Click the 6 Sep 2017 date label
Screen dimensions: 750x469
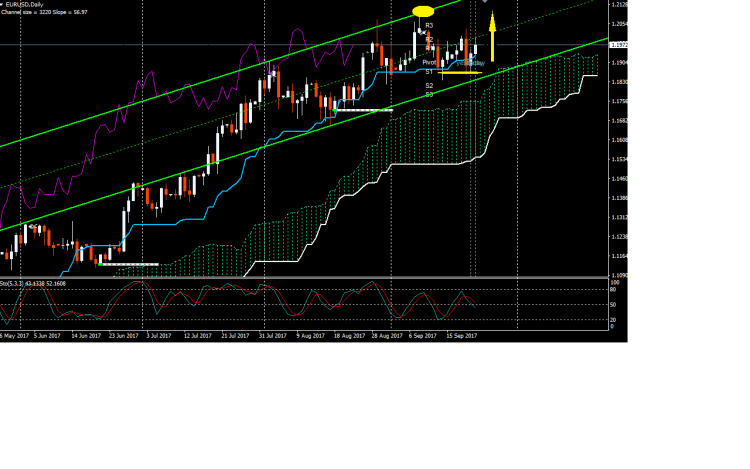(423, 336)
